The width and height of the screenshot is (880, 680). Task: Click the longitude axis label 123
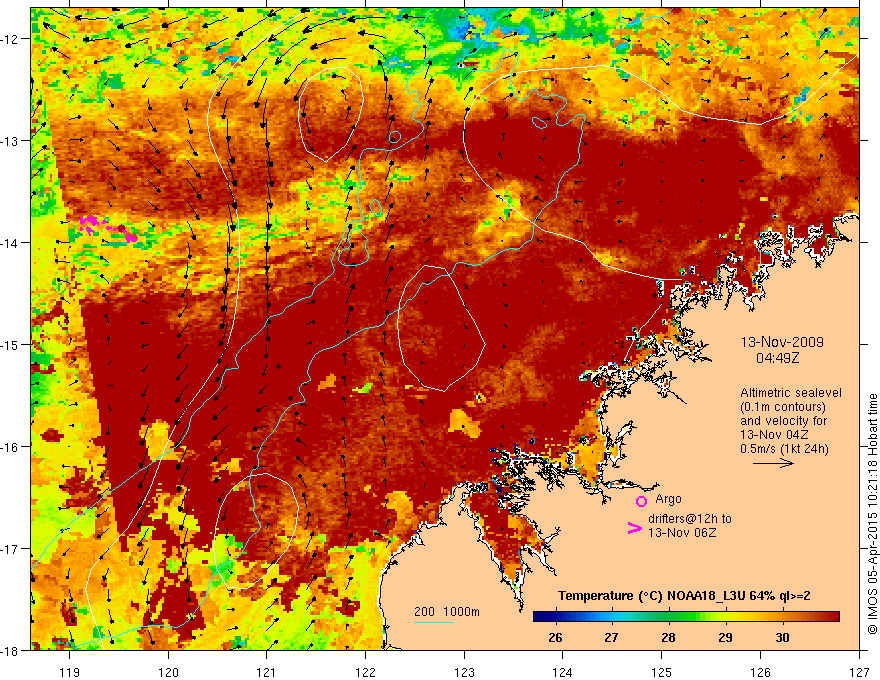tap(464, 672)
